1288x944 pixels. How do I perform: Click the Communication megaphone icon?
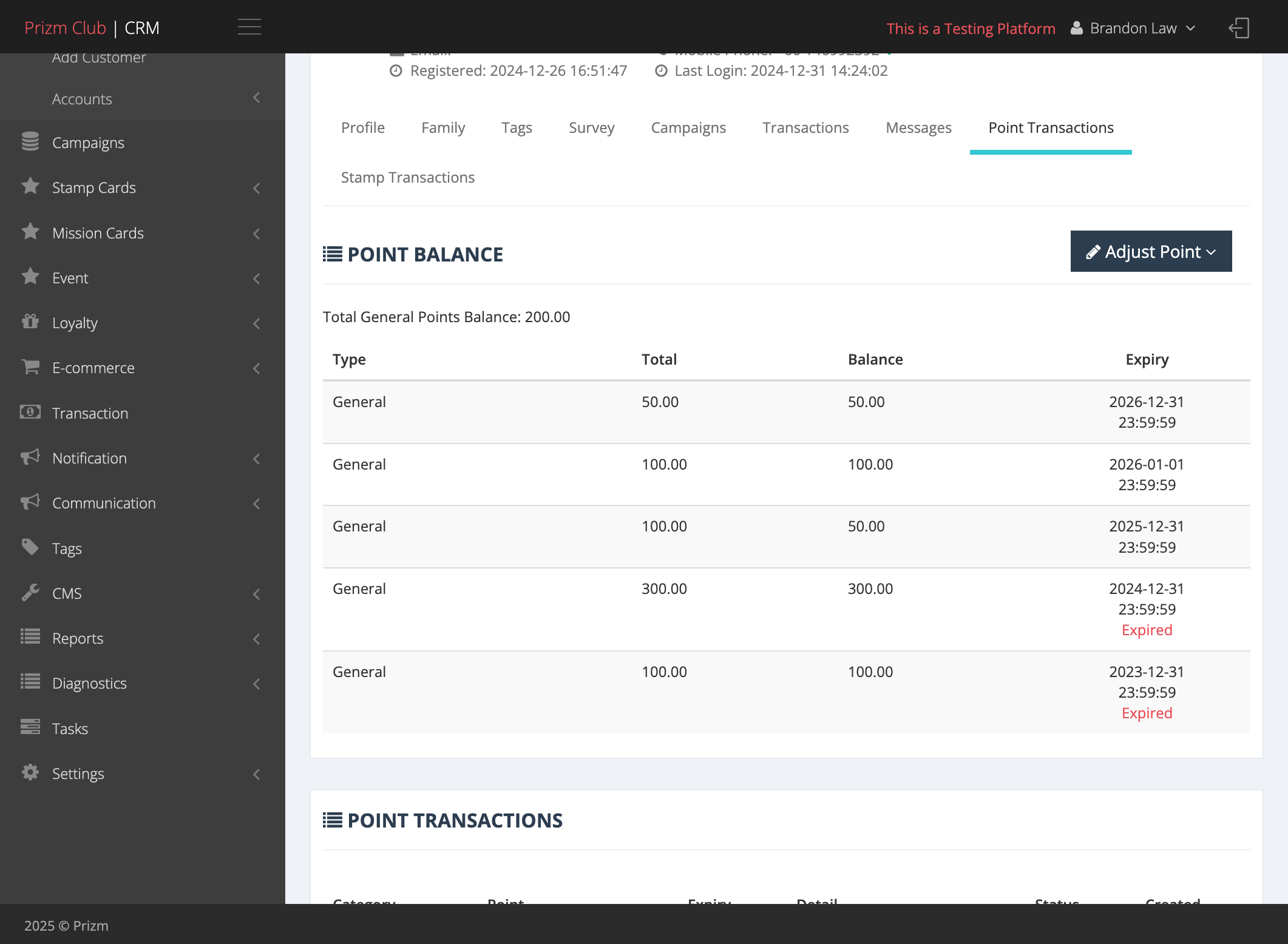pos(30,502)
